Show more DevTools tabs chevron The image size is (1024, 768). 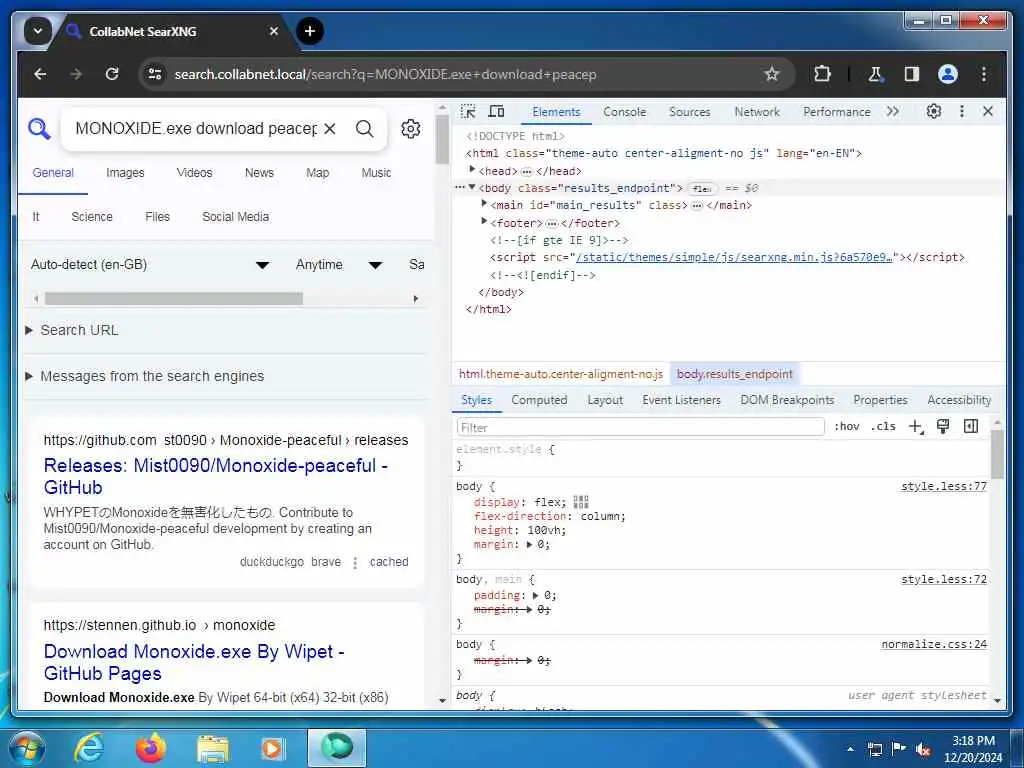tap(893, 111)
